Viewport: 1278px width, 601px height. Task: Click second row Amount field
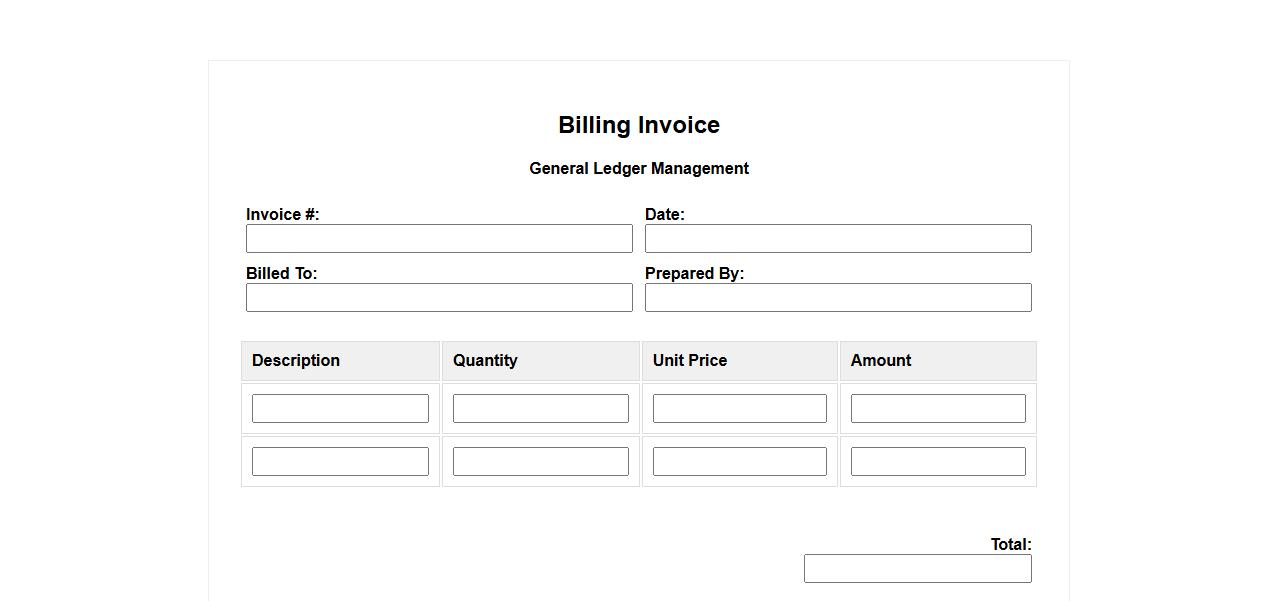(938, 461)
